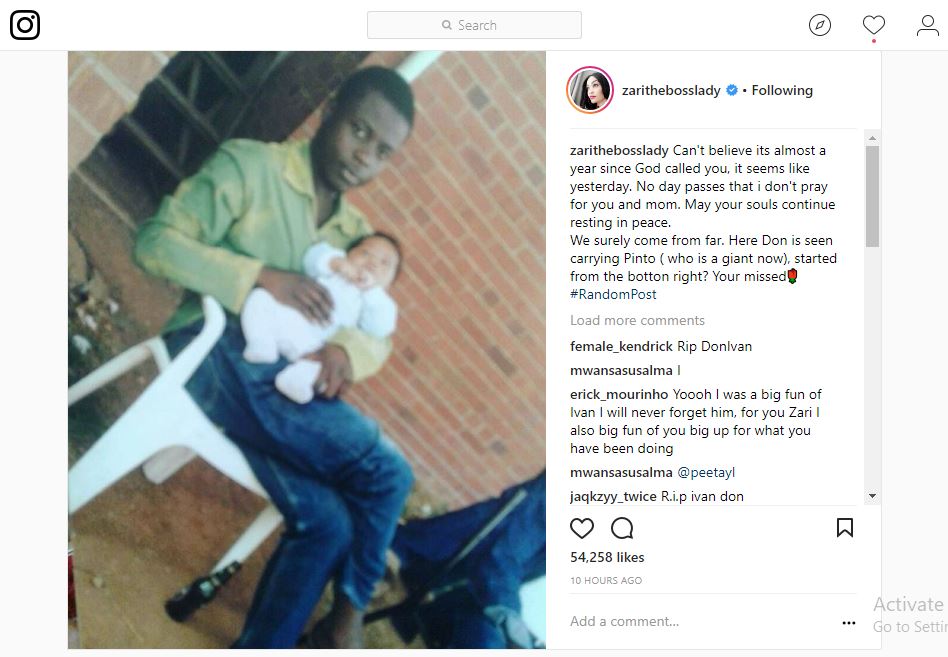The width and height of the screenshot is (948, 657).
Task: Click the verified badge beside zarithebosslady
Action: [732, 90]
